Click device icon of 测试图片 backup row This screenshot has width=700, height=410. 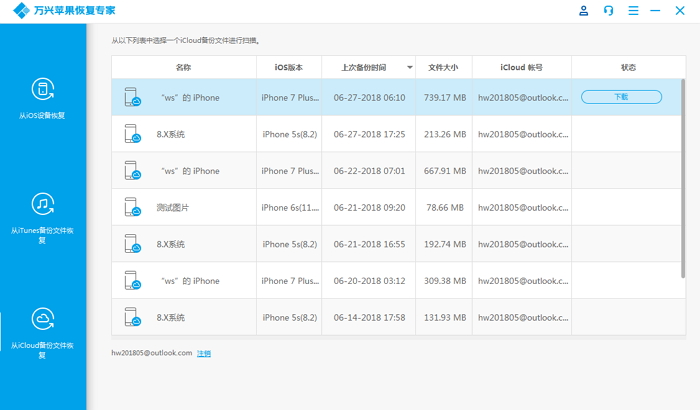tap(132, 207)
